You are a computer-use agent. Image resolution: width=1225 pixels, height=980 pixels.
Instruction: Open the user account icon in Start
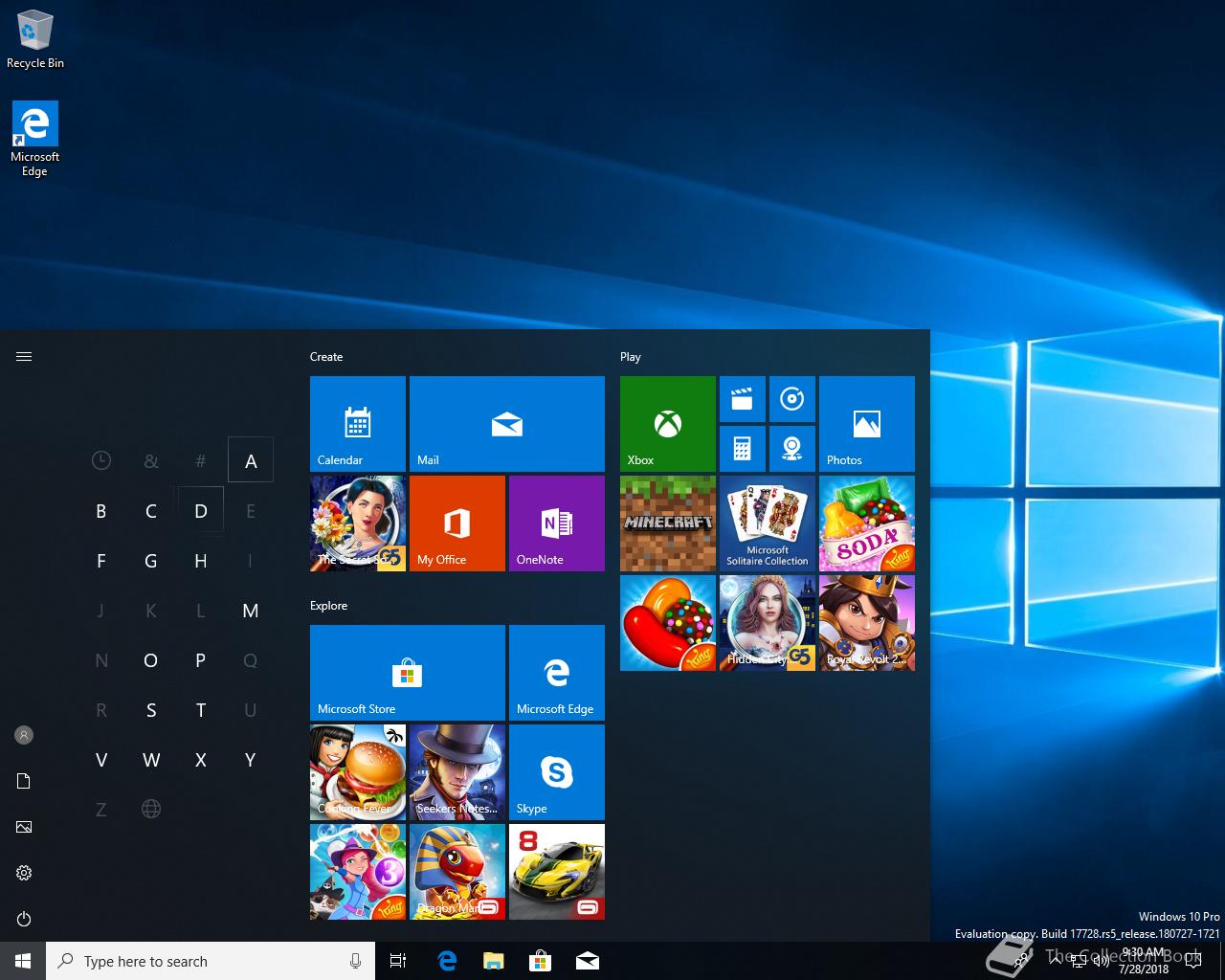[24, 735]
